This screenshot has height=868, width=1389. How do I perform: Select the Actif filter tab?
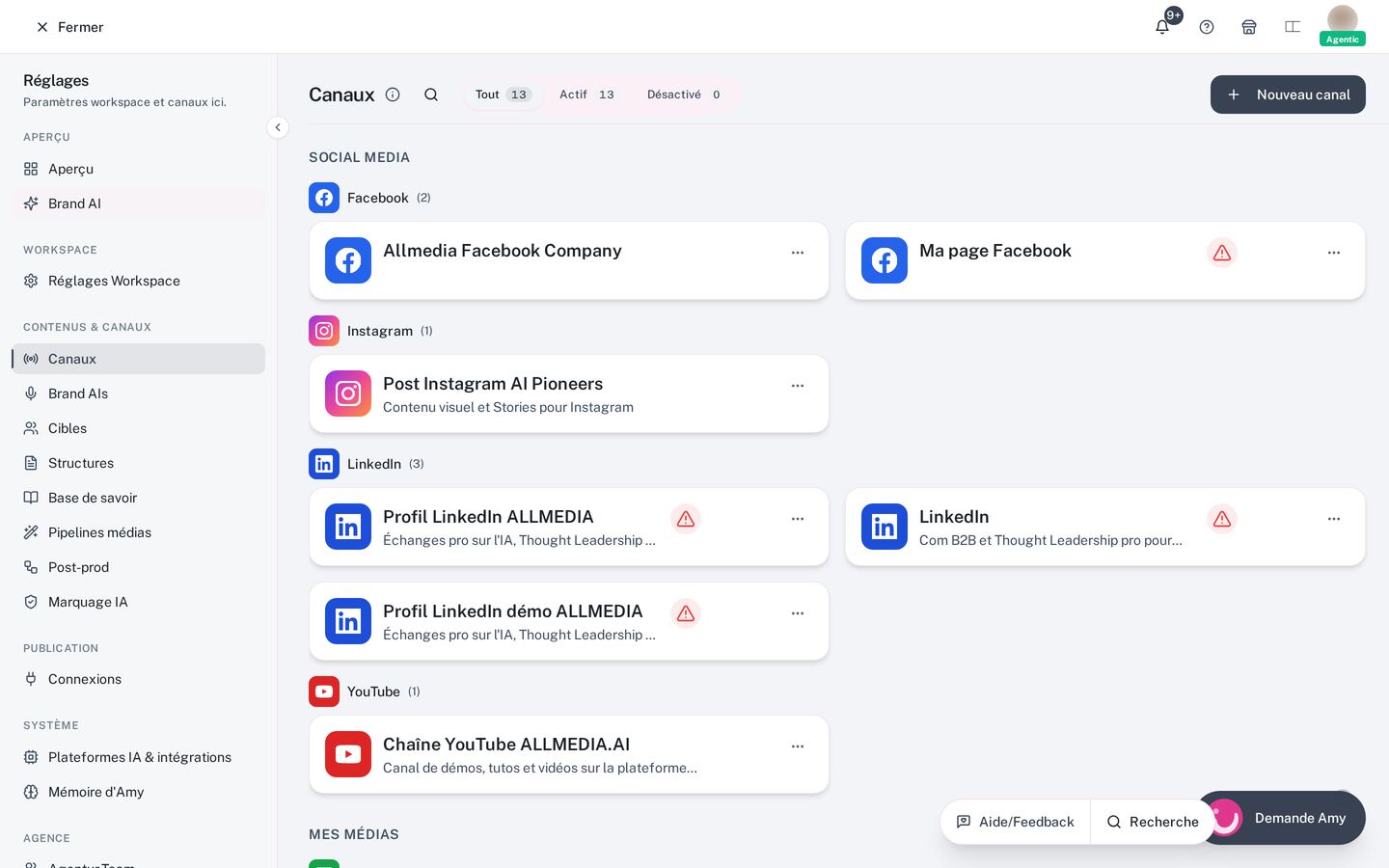(586, 95)
